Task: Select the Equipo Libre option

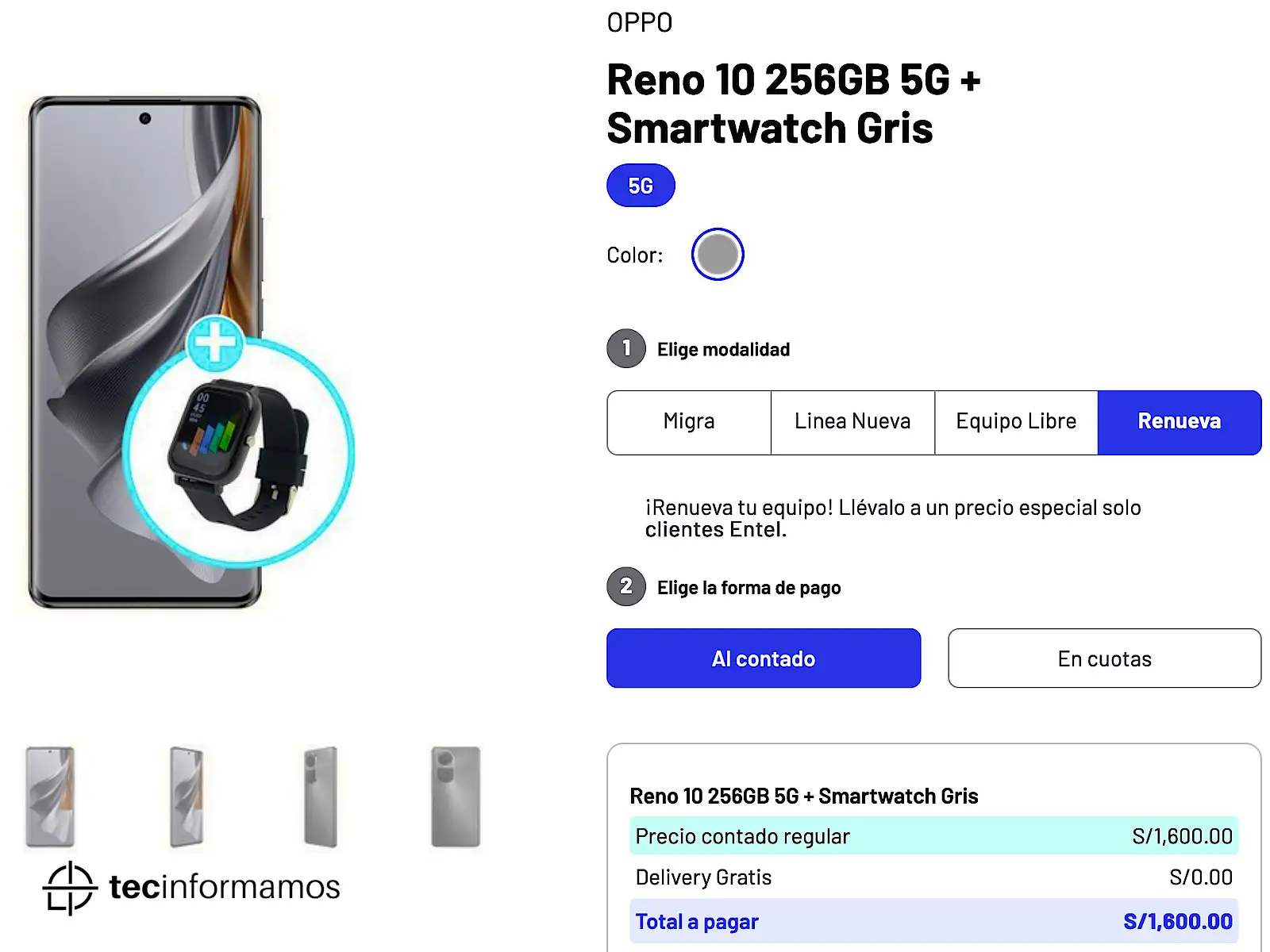Action: [1016, 422]
